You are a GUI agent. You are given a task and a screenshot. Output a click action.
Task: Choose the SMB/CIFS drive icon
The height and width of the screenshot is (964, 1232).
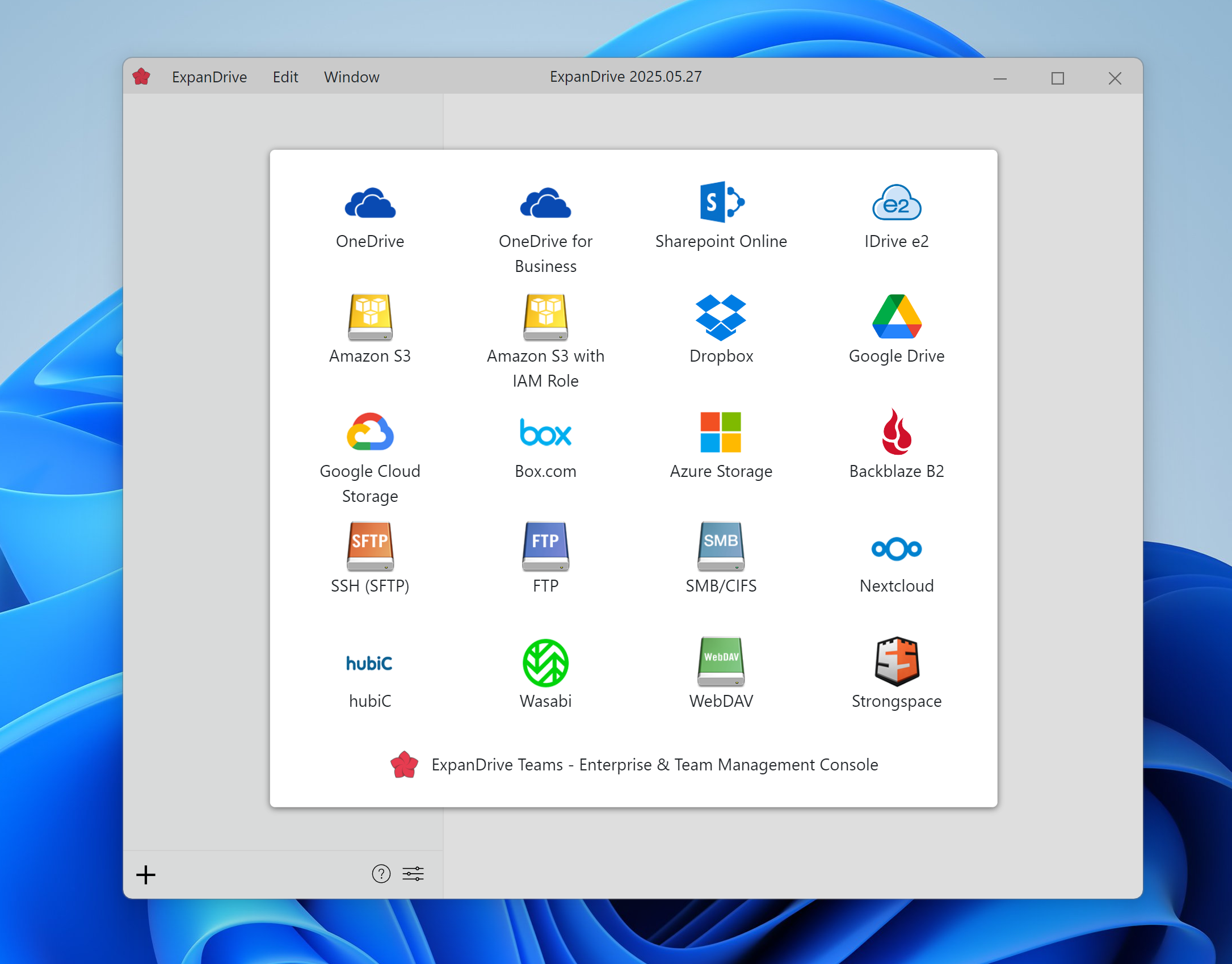tap(721, 546)
